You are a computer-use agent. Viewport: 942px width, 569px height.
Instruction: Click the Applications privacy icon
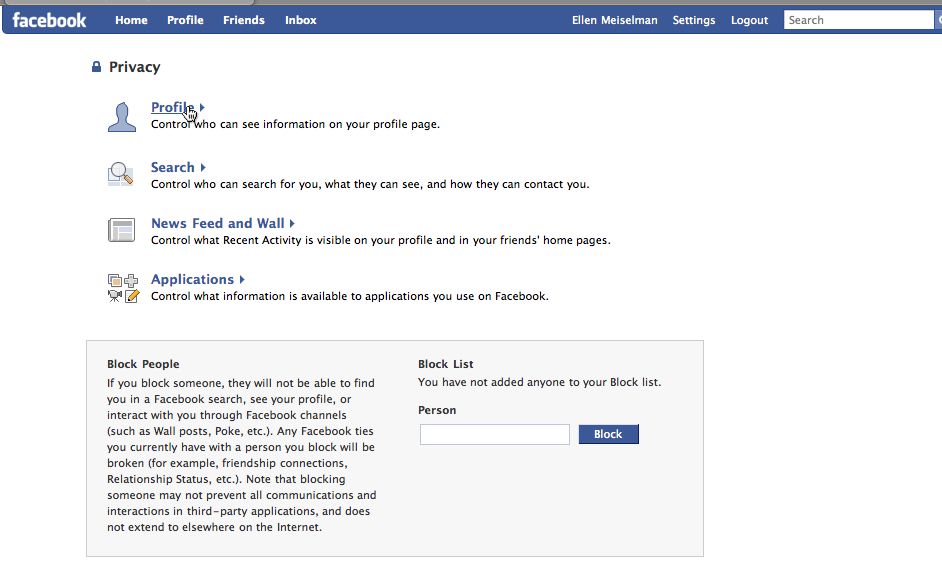(121, 287)
